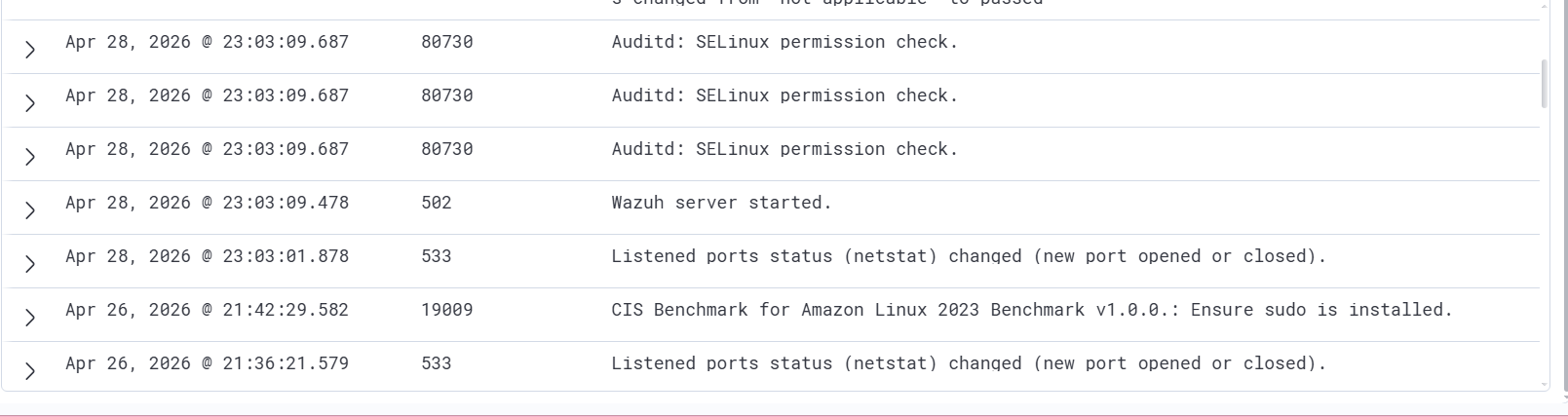This screenshot has width=1568, height=417.
Task: Click rule ID 533 on Apr 26 alert
Action: [x=437, y=363]
